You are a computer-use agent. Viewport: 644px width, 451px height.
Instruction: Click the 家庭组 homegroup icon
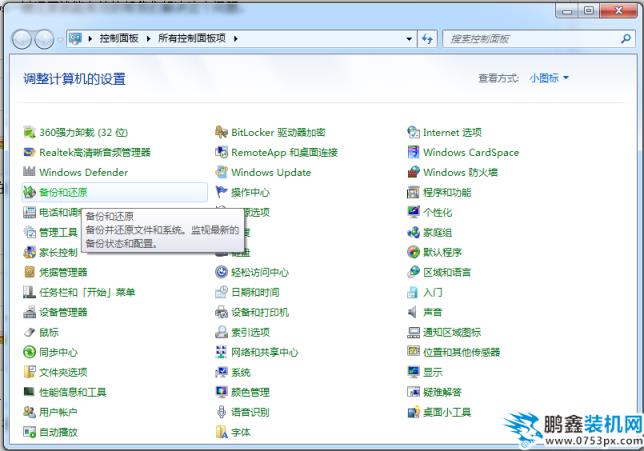[x=413, y=232]
